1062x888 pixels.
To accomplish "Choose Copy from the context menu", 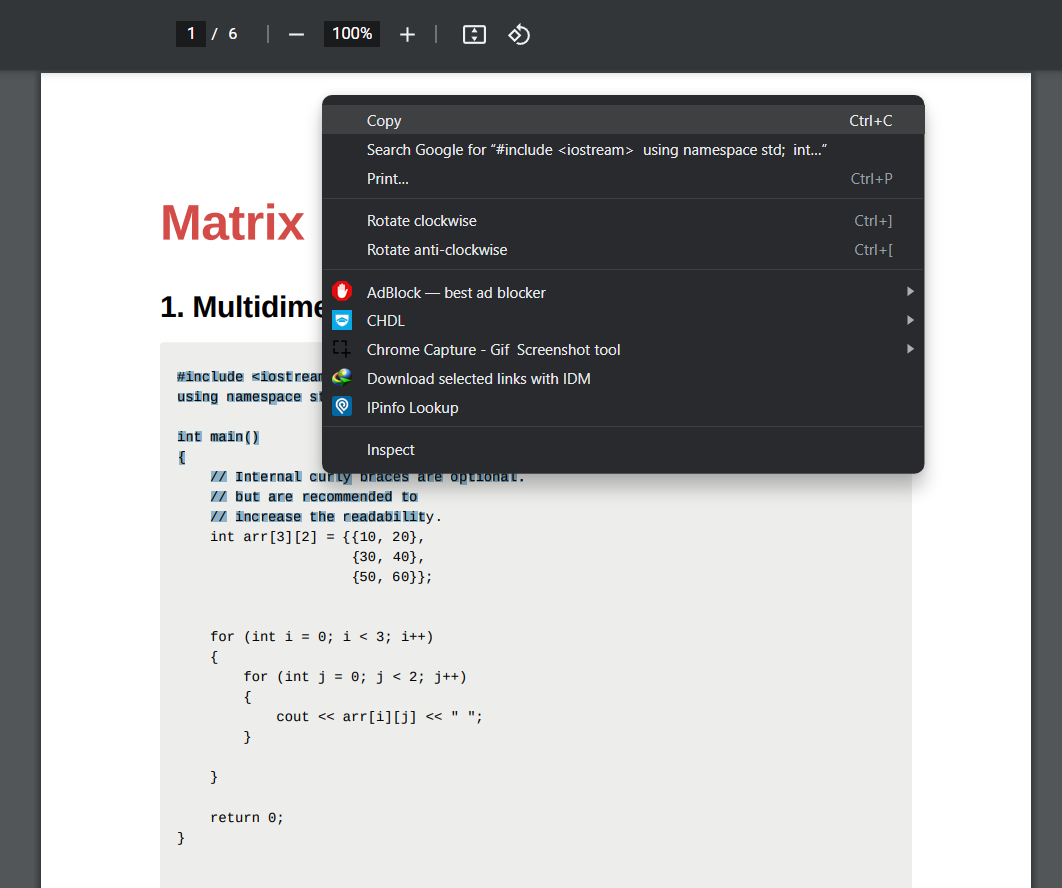I will 623,121.
